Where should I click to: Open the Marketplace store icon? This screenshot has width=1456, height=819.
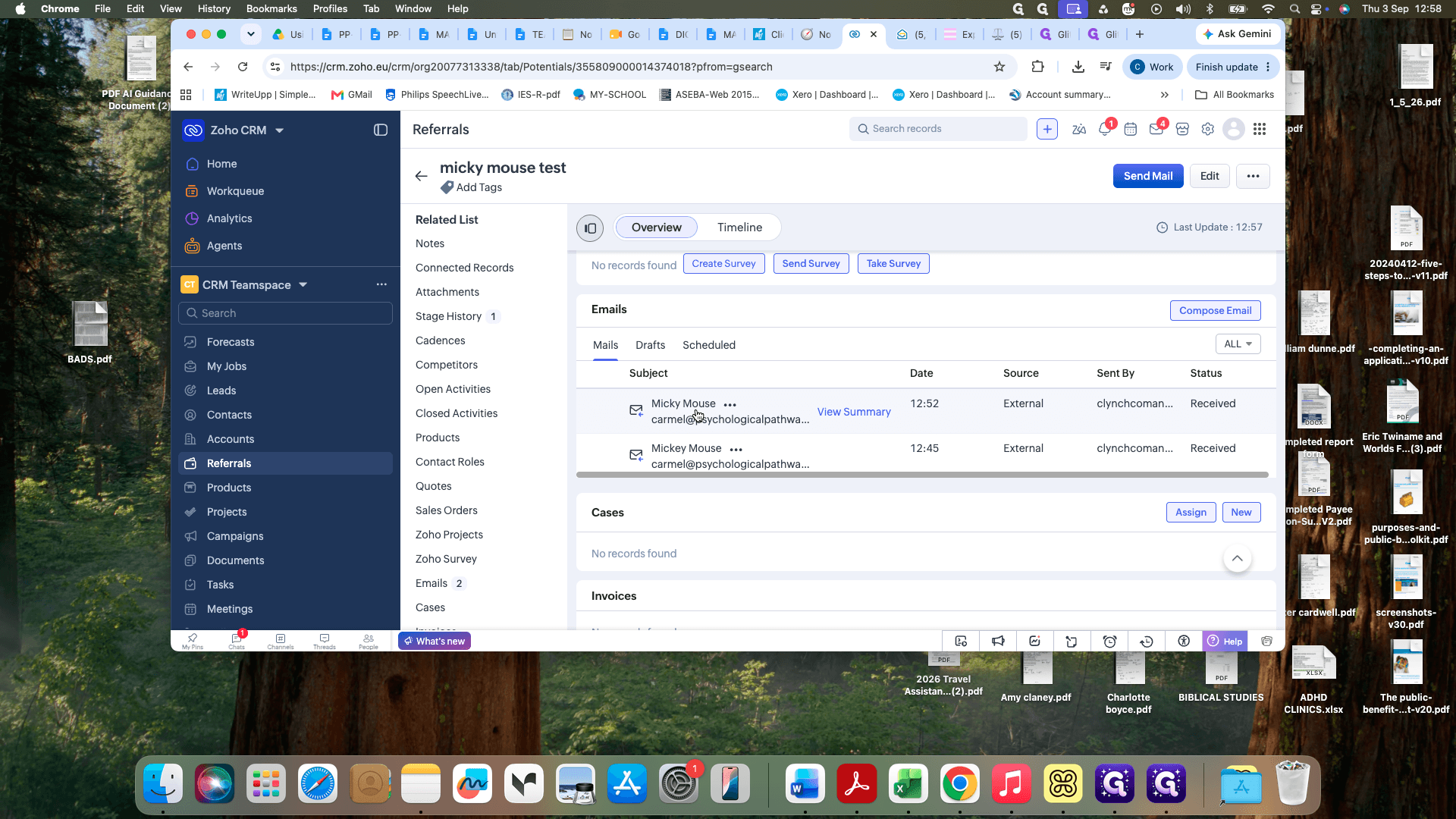[x=1182, y=130]
